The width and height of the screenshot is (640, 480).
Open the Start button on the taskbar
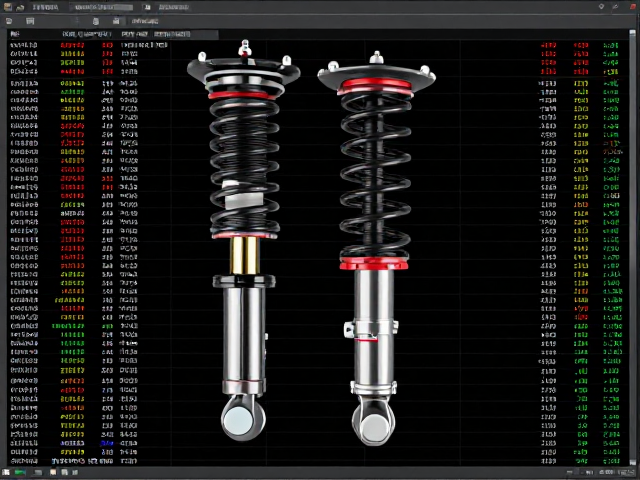click(x=7, y=472)
